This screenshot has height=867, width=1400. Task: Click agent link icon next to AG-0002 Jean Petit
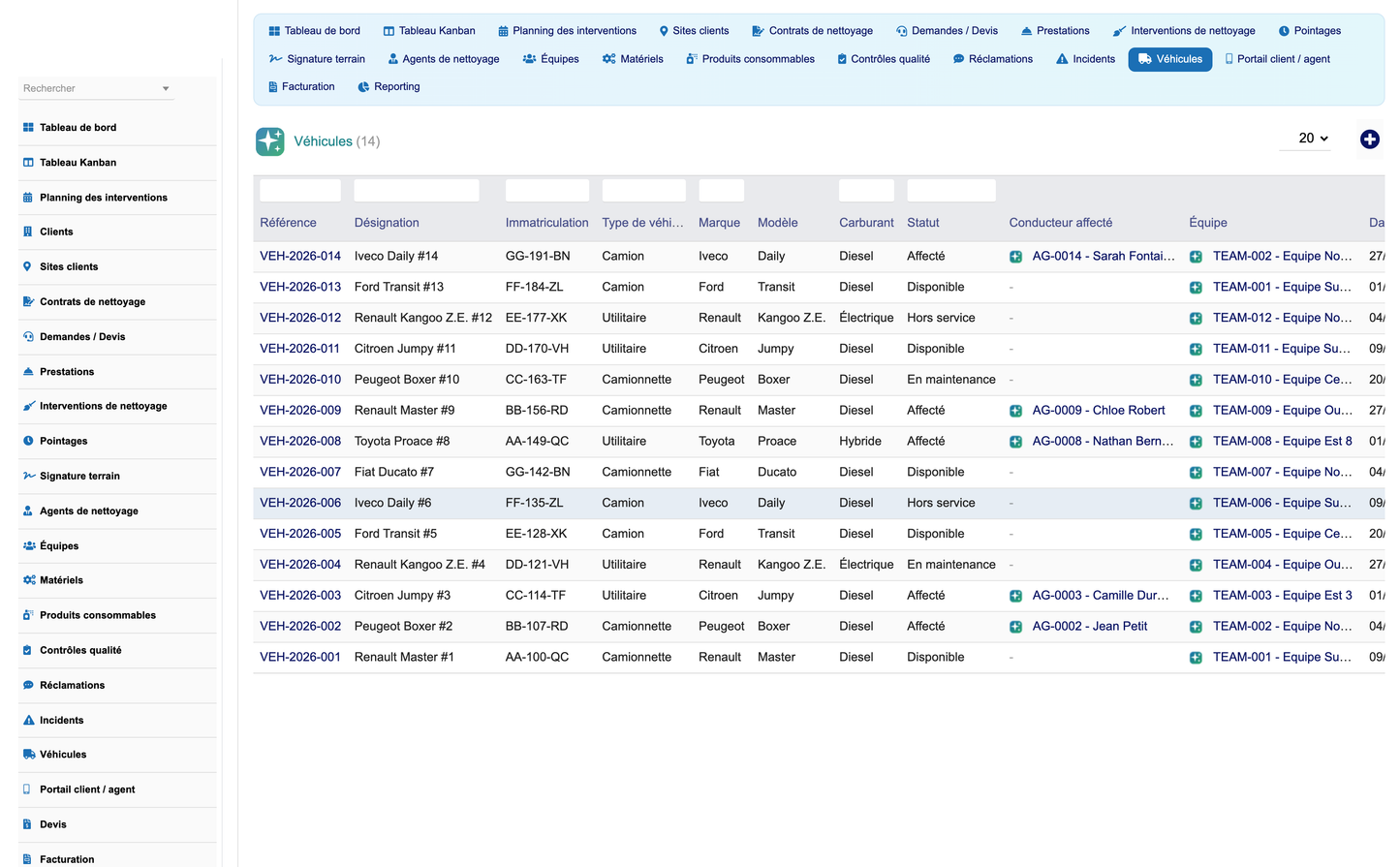[x=1015, y=627]
